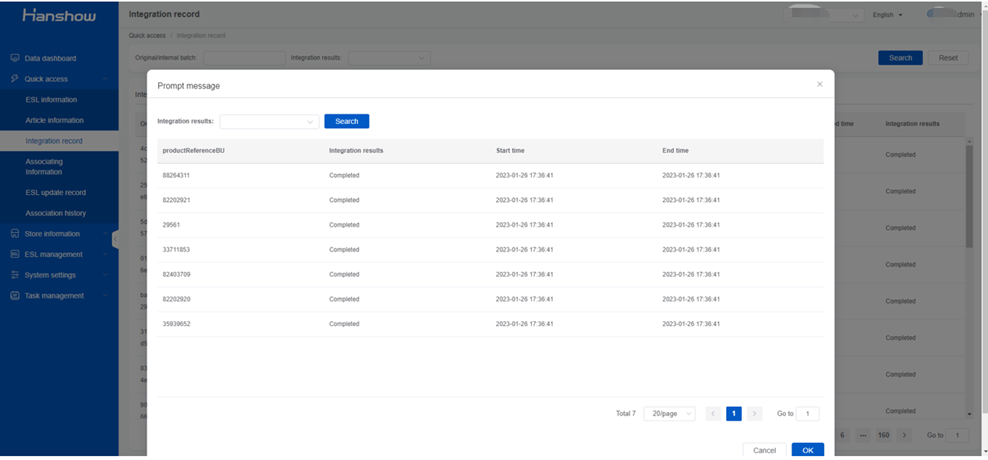Click product reference 82202920
This screenshot has width=988, height=460.
pos(176,299)
